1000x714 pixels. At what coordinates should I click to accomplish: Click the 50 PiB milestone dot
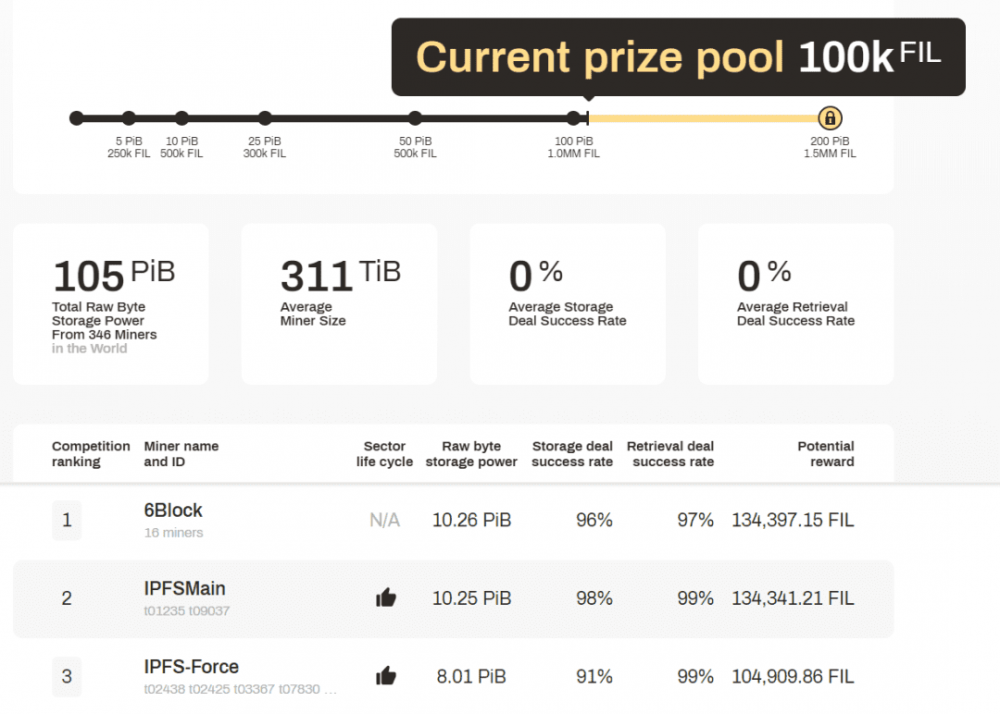(415, 118)
